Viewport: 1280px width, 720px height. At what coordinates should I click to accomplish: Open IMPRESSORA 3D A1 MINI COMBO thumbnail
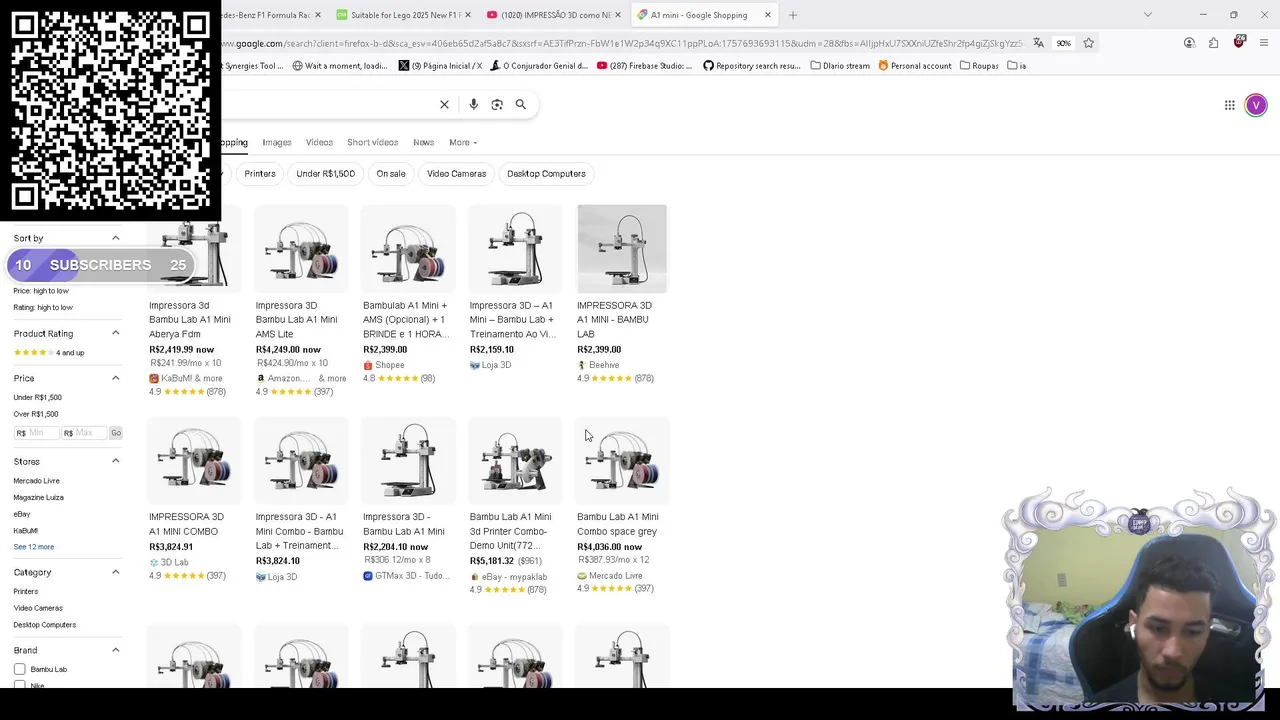(x=194, y=461)
